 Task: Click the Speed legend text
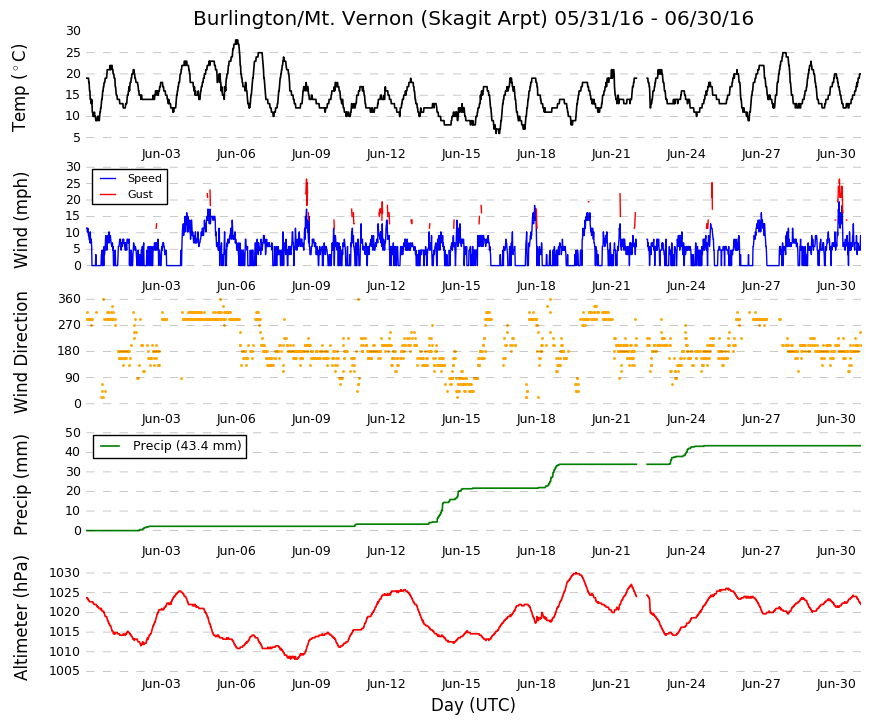pyautogui.click(x=144, y=178)
